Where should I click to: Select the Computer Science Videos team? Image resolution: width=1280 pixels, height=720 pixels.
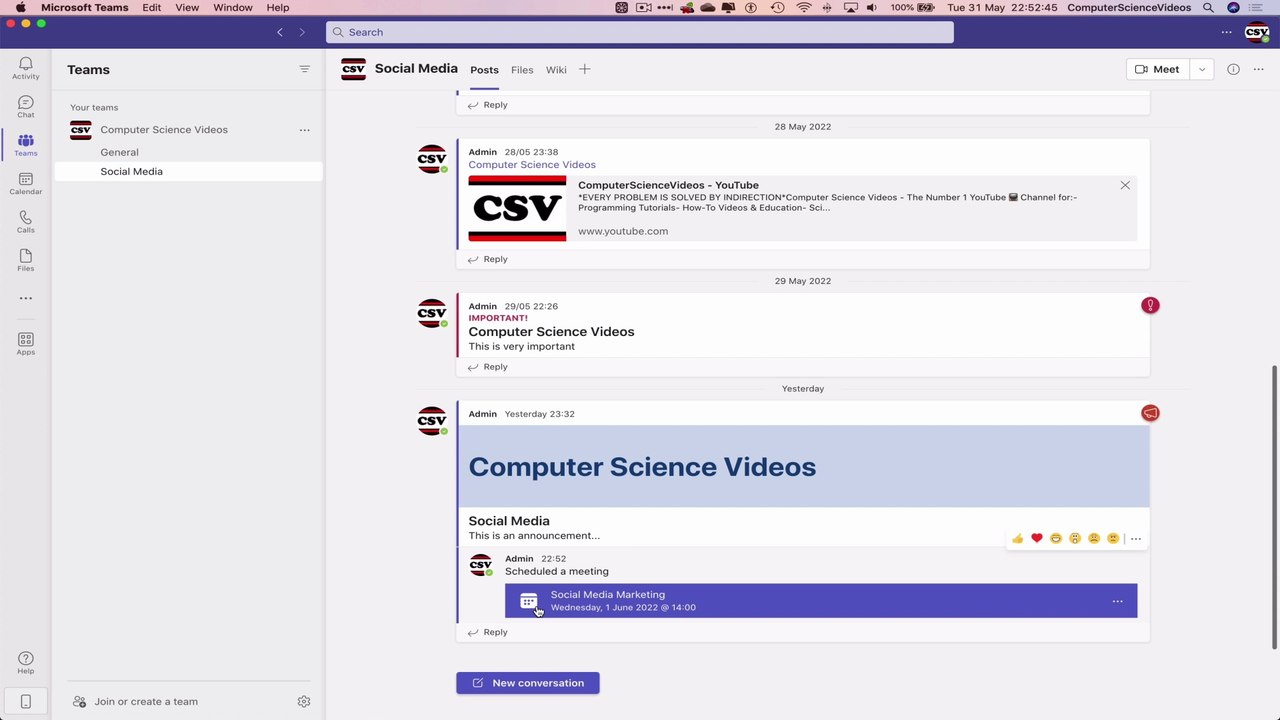point(164,130)
